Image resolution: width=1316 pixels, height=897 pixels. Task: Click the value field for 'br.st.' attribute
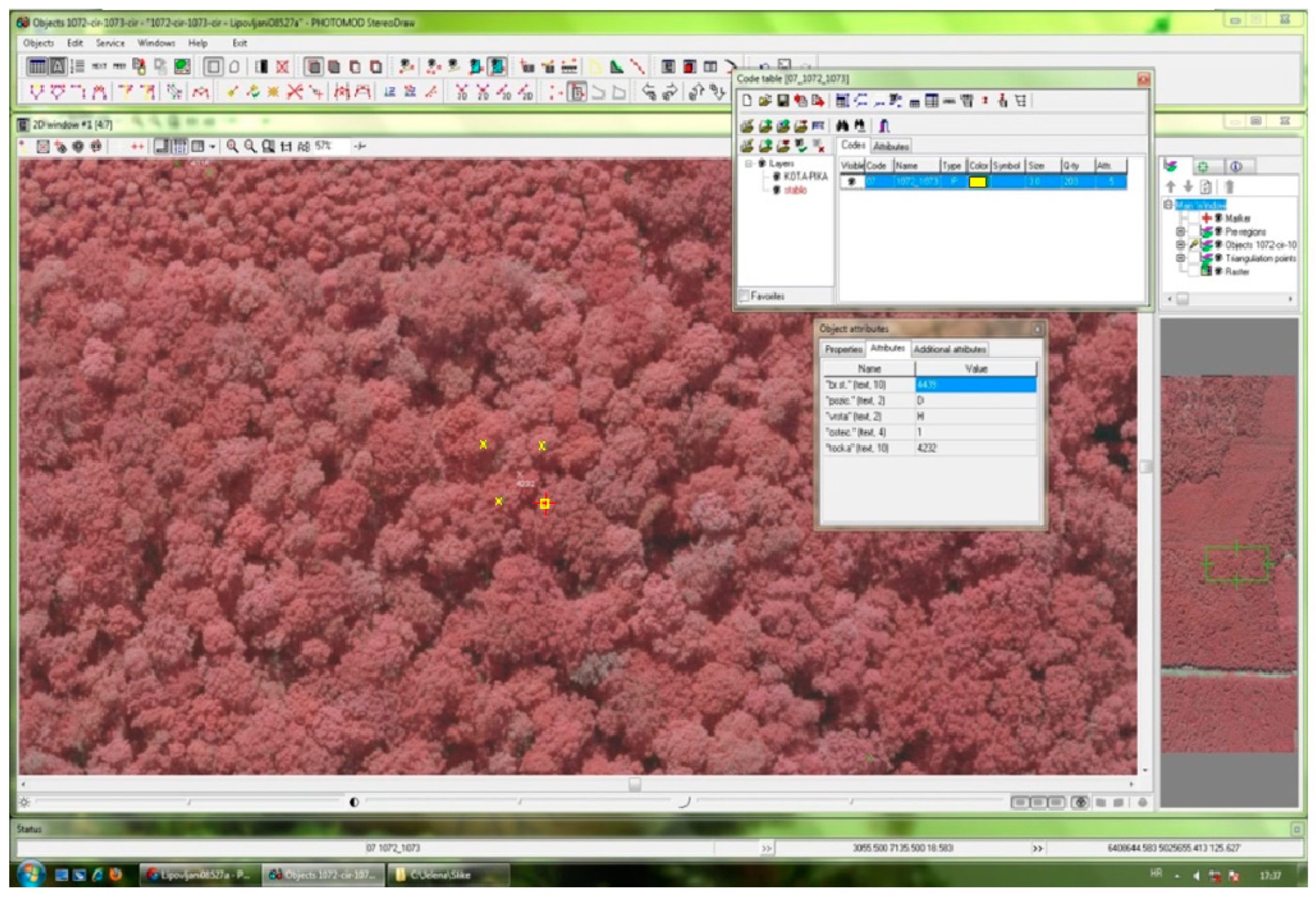click(x=976, y=385)
